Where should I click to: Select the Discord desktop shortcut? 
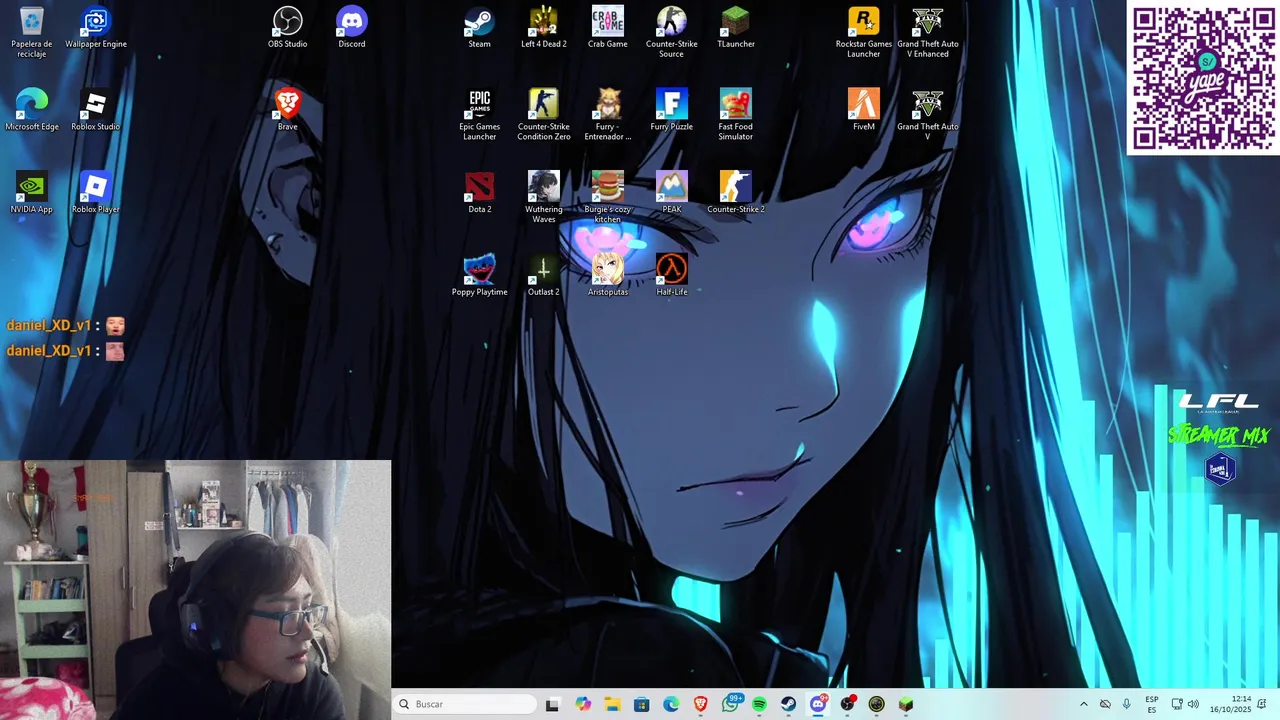(x=352, y=27)
